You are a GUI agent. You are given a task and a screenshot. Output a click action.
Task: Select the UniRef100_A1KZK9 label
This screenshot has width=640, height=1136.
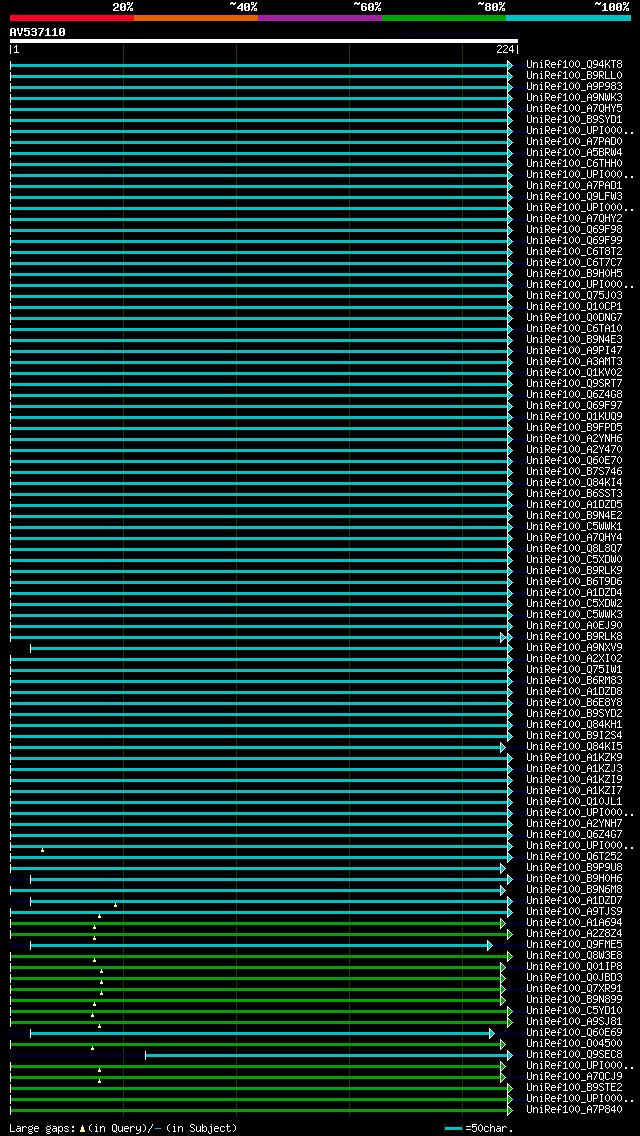coord(574,758)
